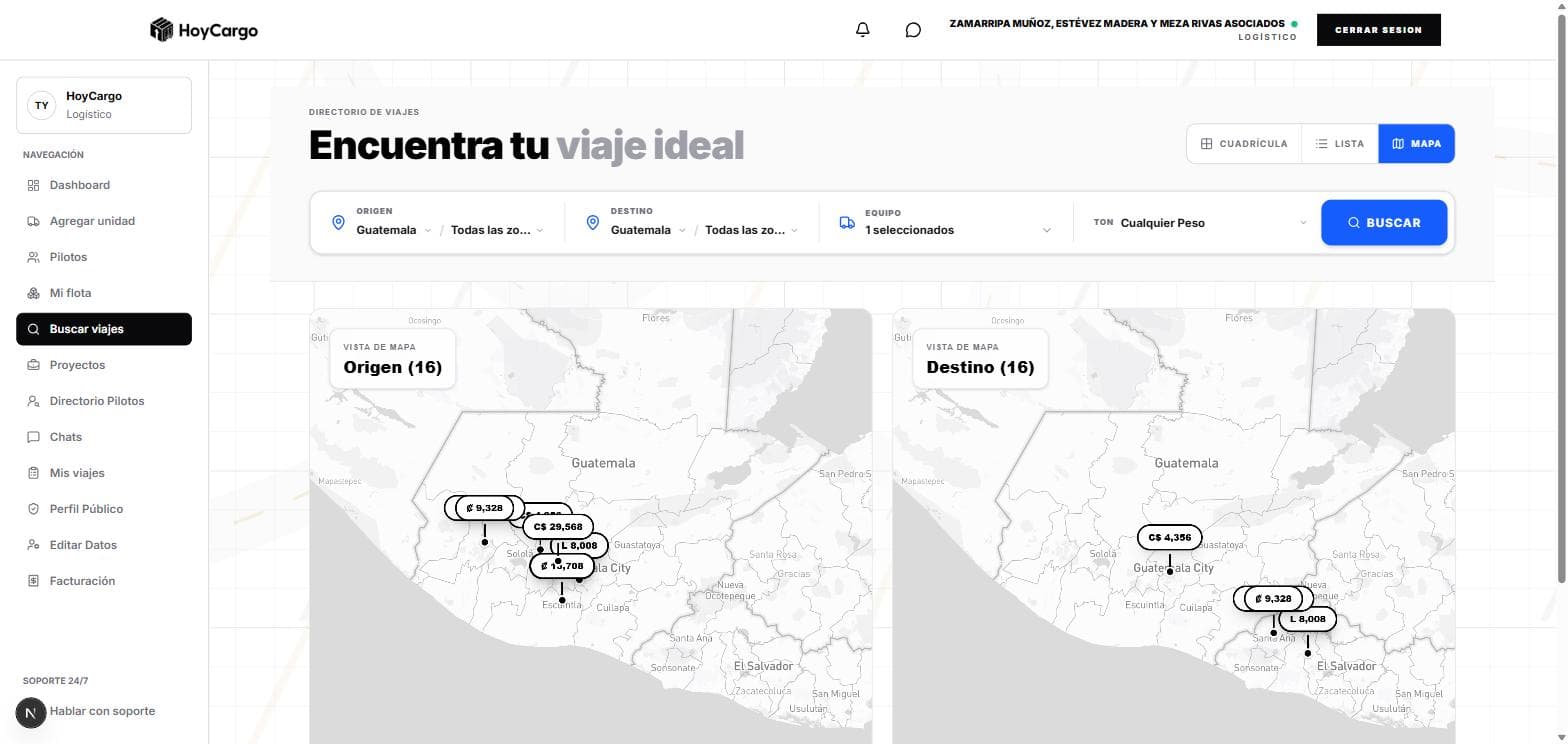Click the Editar Datos user-edit icon
The image size is (1568, 744).
coord(33,545)
